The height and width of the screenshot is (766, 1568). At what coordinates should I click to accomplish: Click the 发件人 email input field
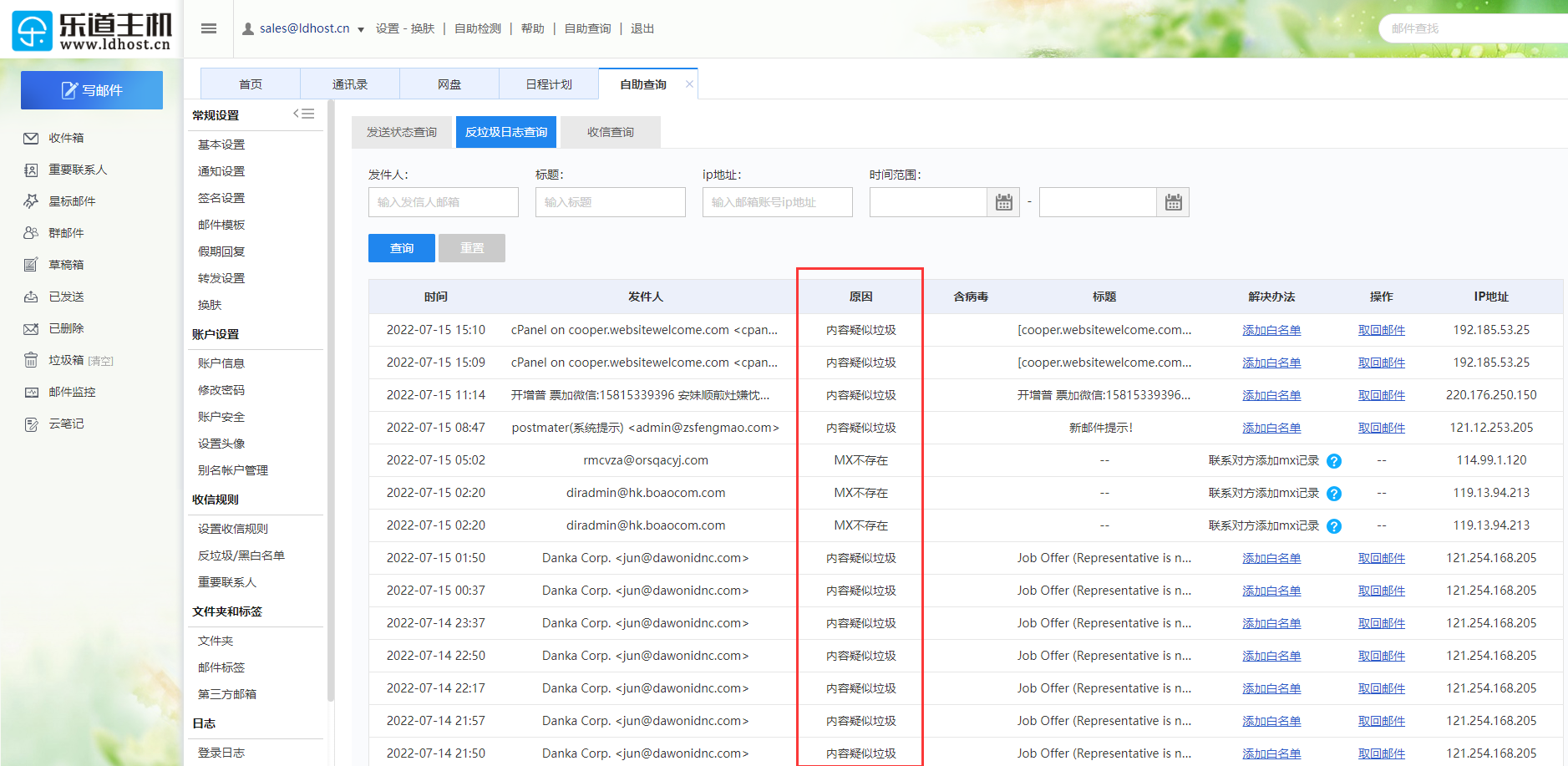coord(444,202)
